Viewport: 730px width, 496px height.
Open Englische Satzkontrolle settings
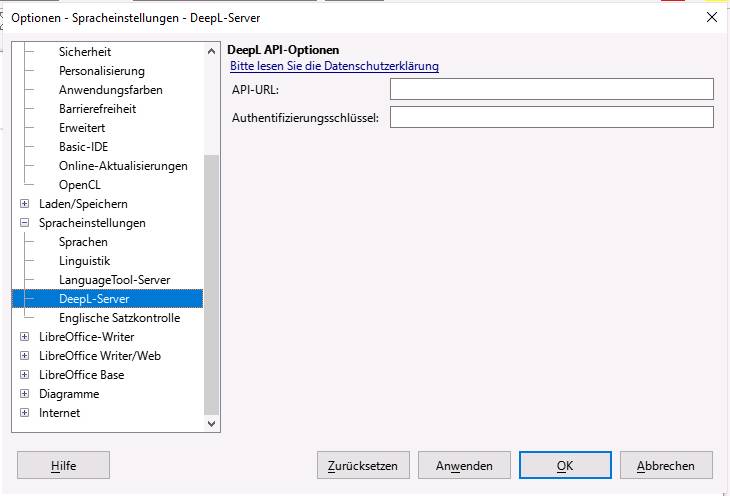pos(119,318)
